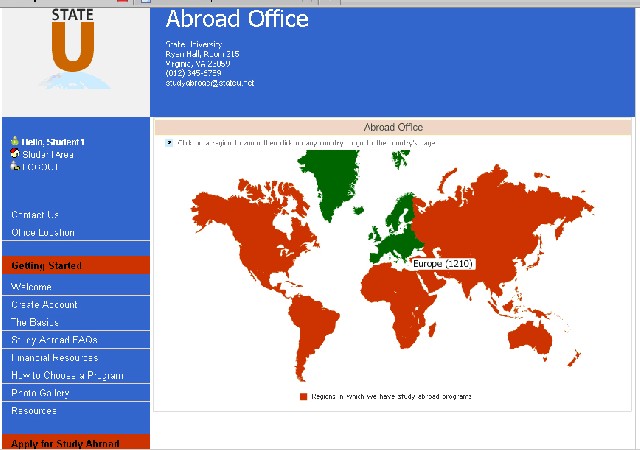Open the Office Location link
Image resolution: width=640 pixels, height=450 pixels.
coord(43,233)
